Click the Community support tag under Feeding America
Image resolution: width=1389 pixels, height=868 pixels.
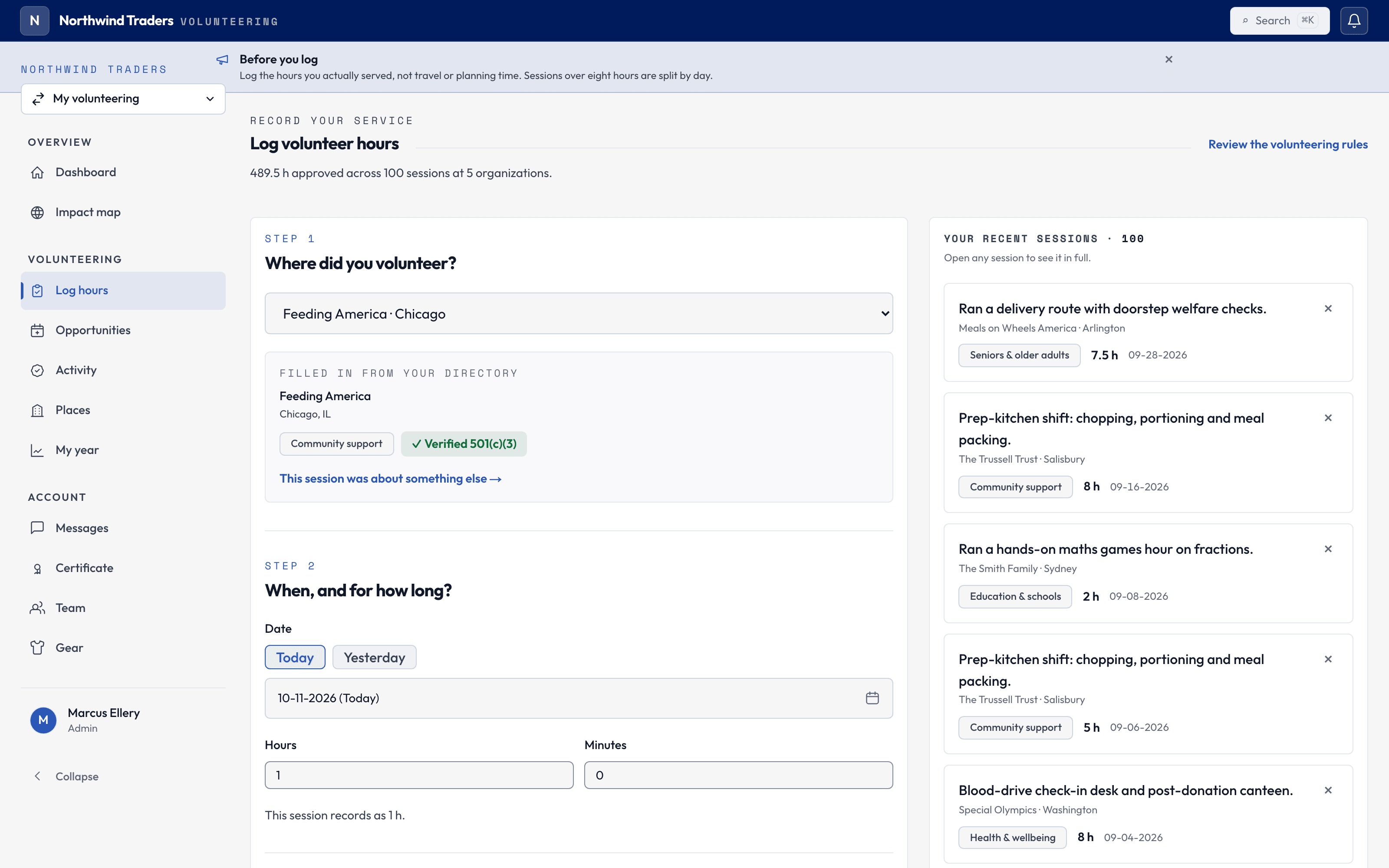(x=336, y=444)
